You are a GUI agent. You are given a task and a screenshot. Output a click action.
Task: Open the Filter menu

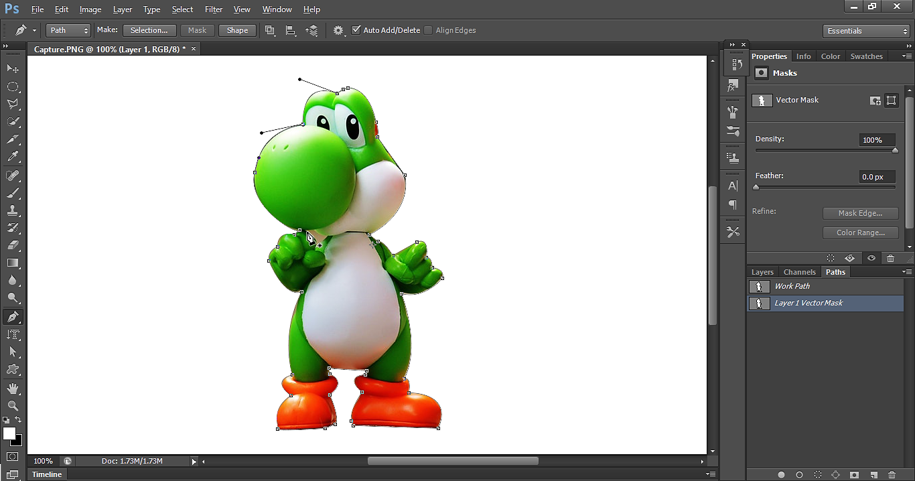pos(213,9)
